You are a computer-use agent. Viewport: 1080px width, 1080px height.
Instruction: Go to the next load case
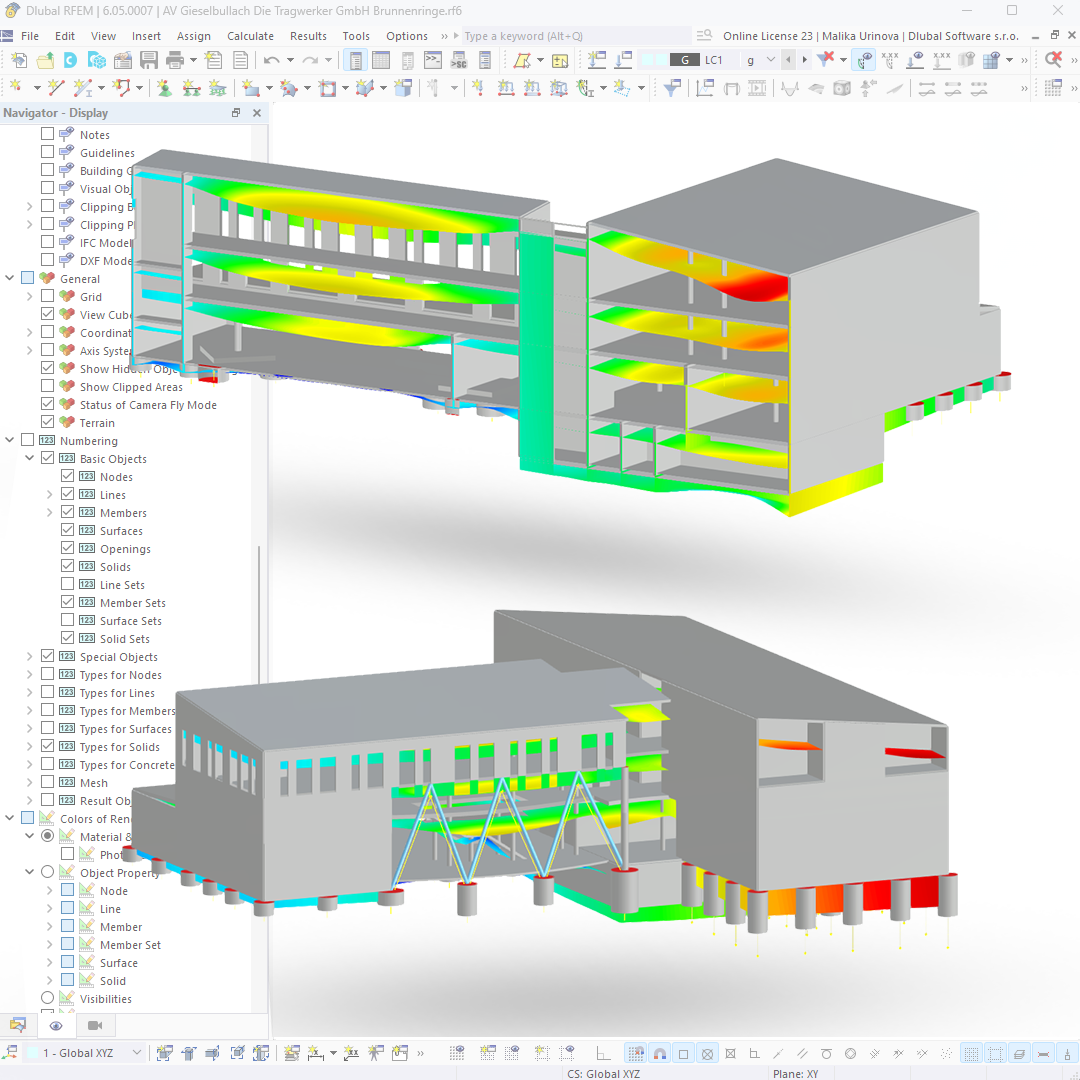[804, 60]
